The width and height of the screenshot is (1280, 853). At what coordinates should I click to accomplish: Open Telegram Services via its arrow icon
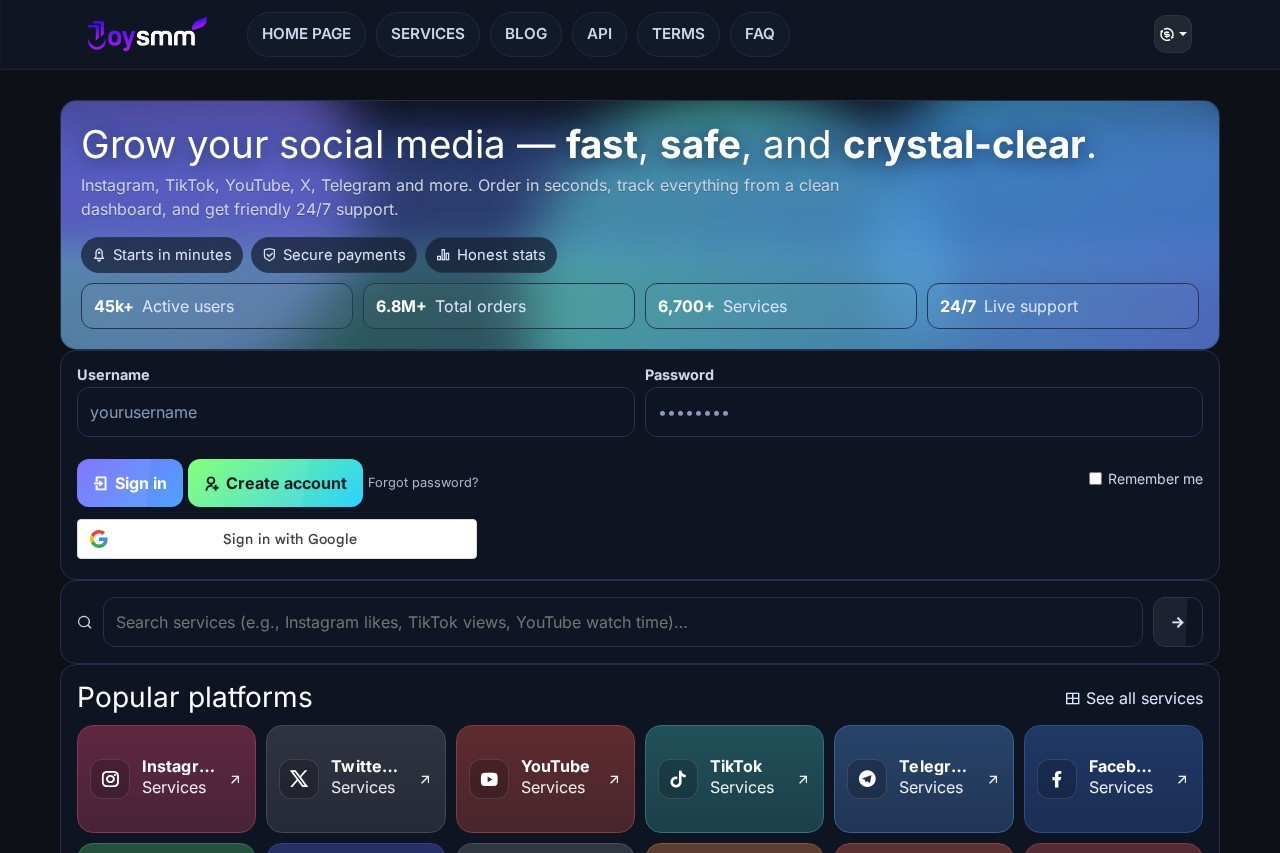[993, 779]
